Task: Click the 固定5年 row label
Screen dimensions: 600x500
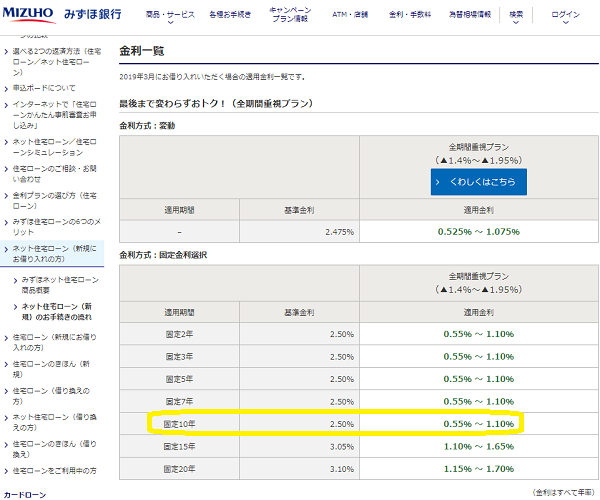Action: tap(179, 379)
